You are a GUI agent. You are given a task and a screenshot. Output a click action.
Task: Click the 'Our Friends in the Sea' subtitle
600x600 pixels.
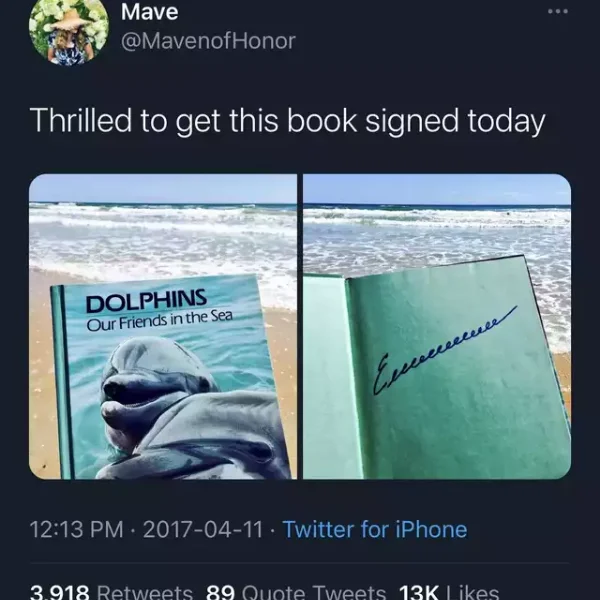159,321
